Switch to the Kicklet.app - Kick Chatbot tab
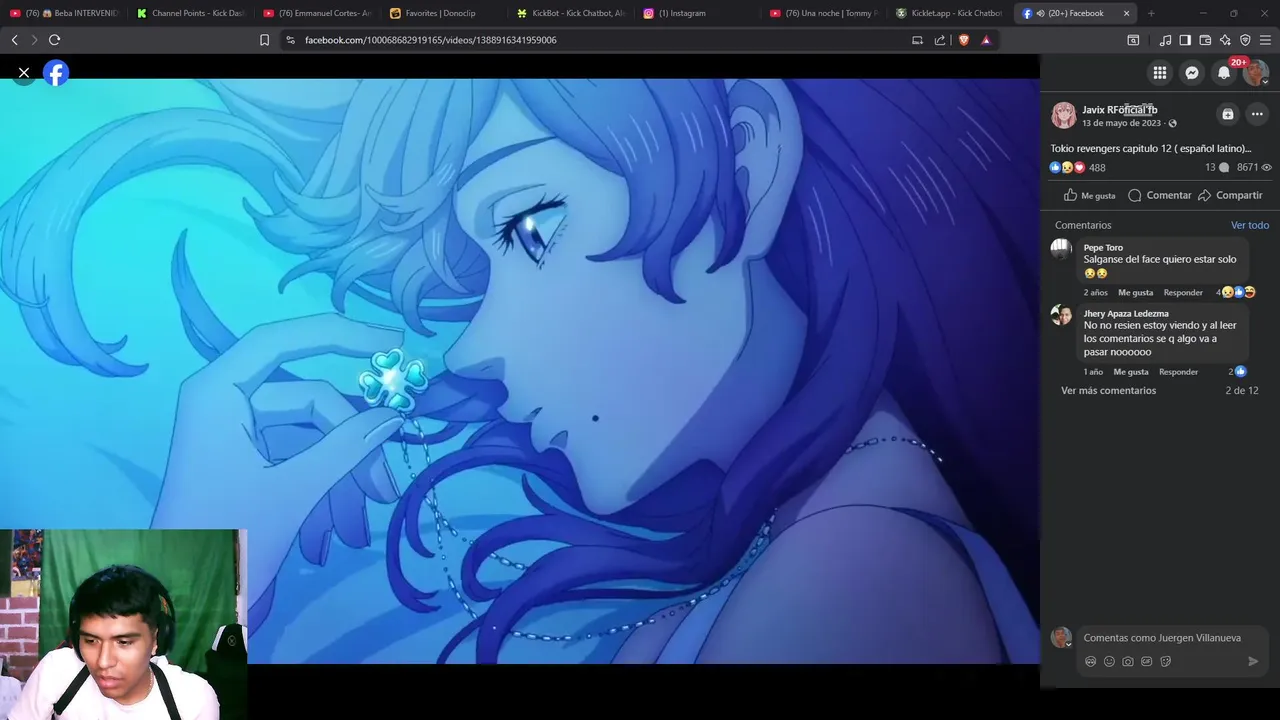The image size is (1280, 720). [948, 13]
